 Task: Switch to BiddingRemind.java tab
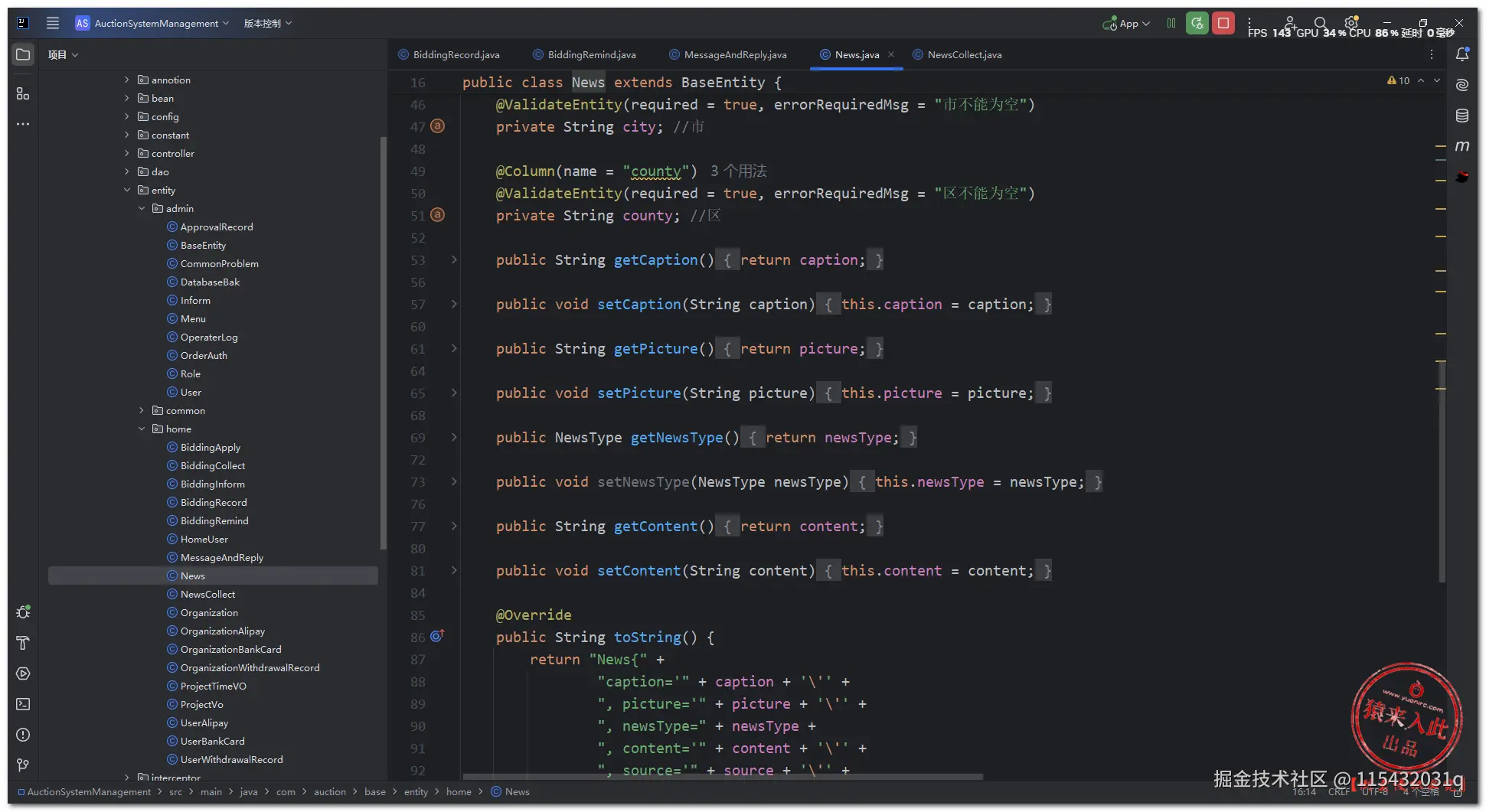(585, 54)
